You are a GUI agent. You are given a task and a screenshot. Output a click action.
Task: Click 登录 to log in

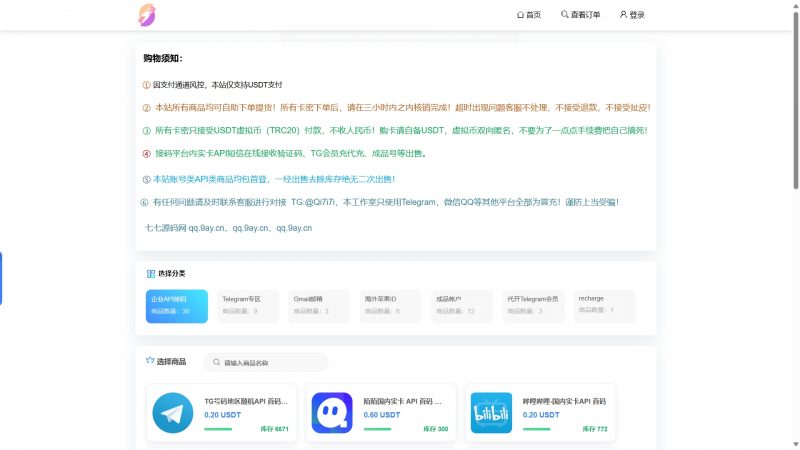click(632, 15)
